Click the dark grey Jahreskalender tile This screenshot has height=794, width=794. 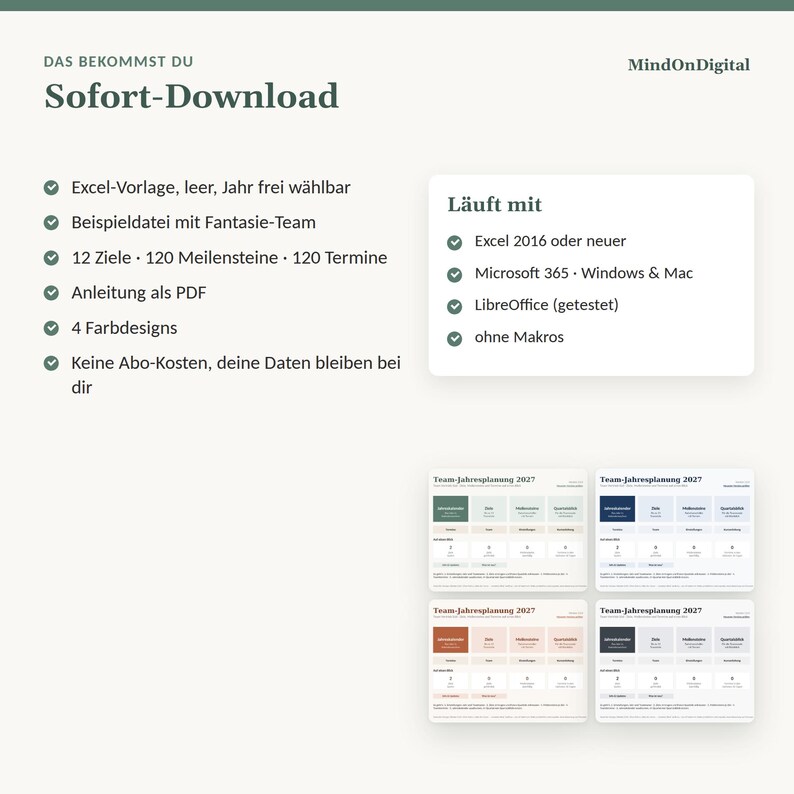tap(617, 640)
